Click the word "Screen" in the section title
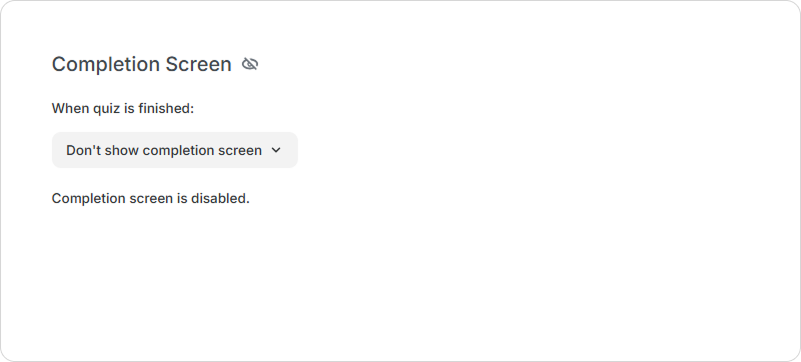The height and width of the screenshot is (362, 801). (x=198, y=64)
